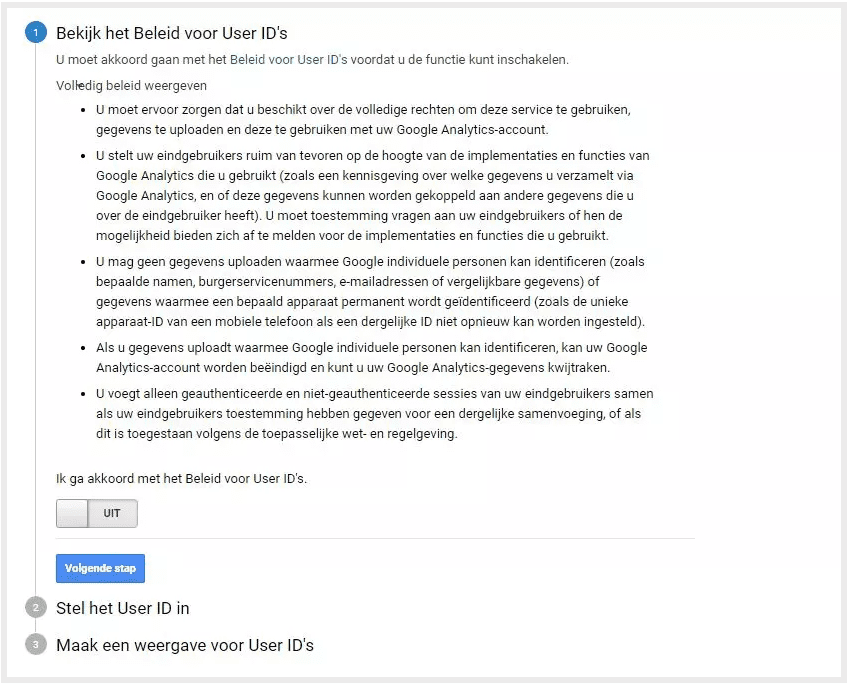Click the horizontal divider above 'Volgende stap'
847x684 pixels.
375,539
